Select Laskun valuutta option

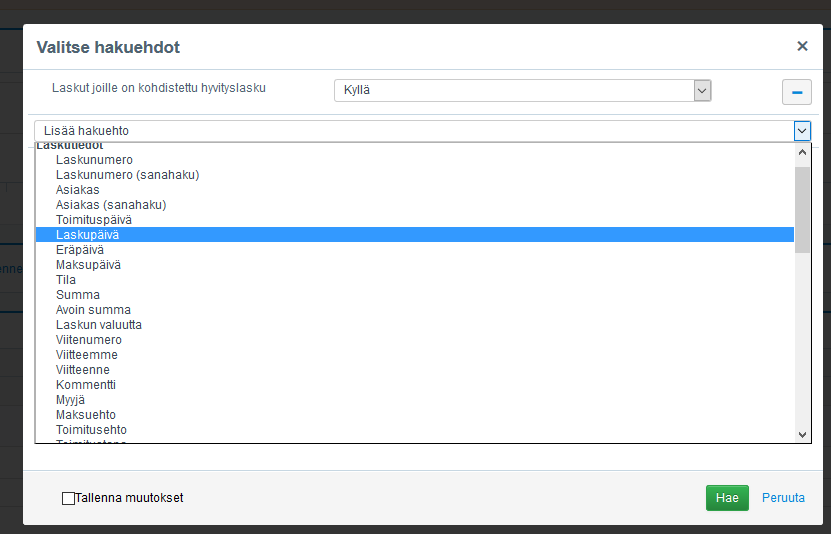(x=99, y=325)
